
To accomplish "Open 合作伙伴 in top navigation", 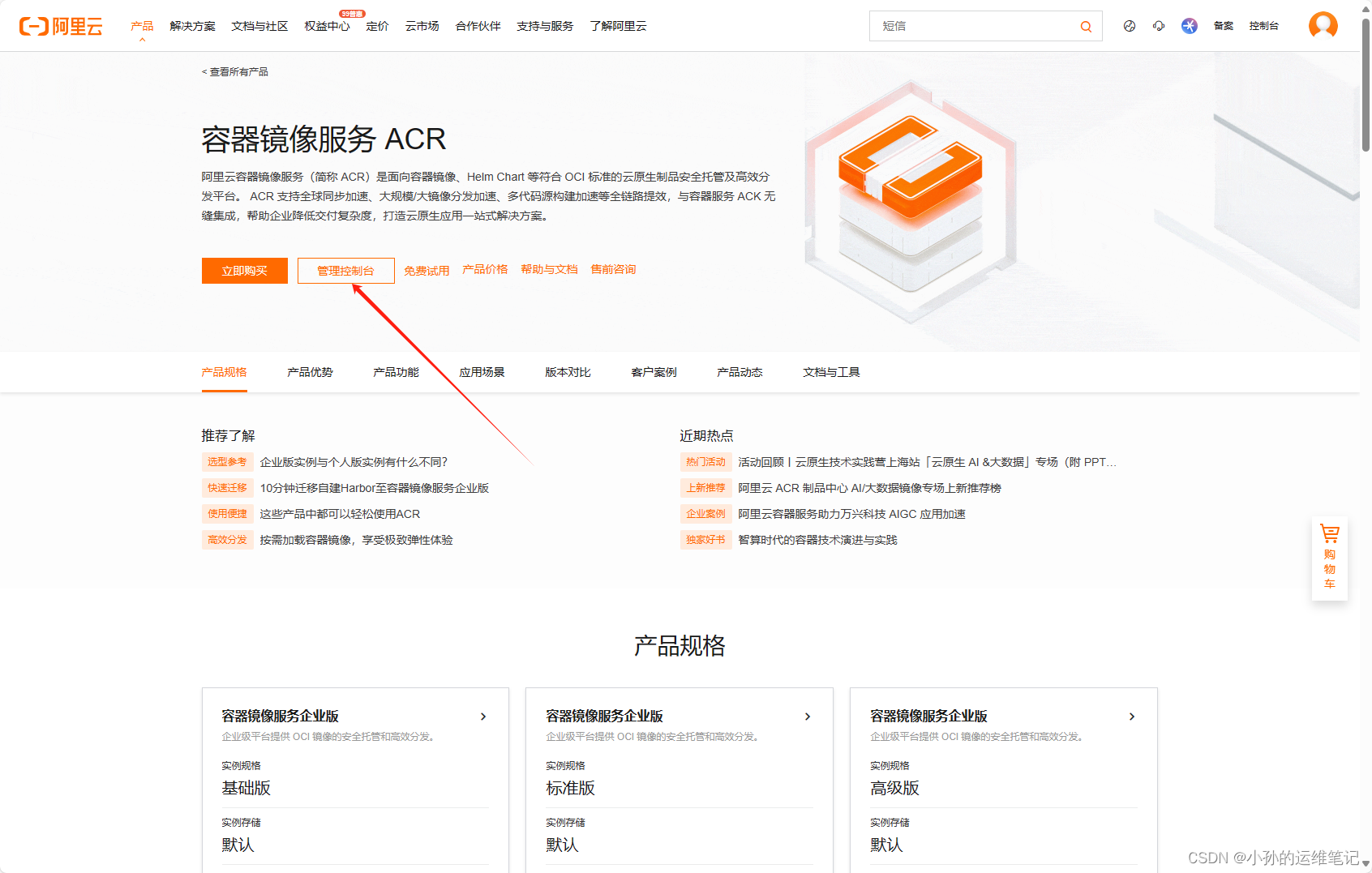I will [x=478, y=26].
